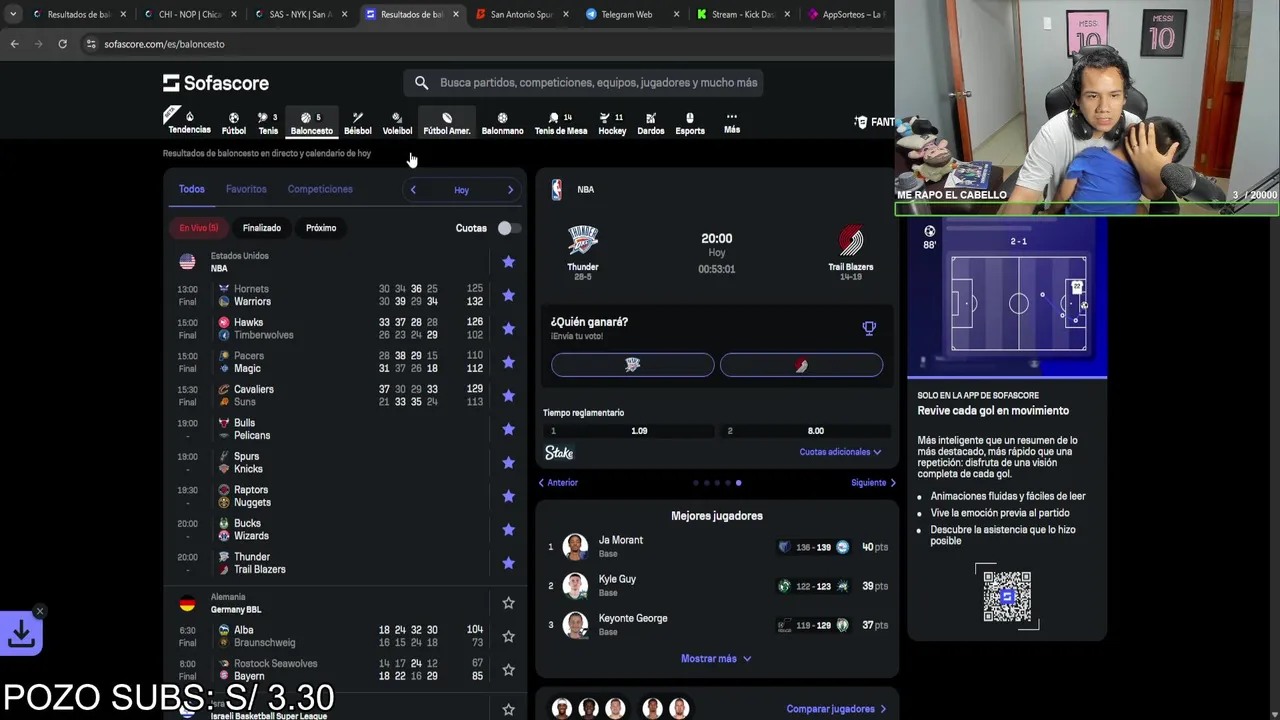
Task: Filter by Finalizado matches
Action: 262,228
